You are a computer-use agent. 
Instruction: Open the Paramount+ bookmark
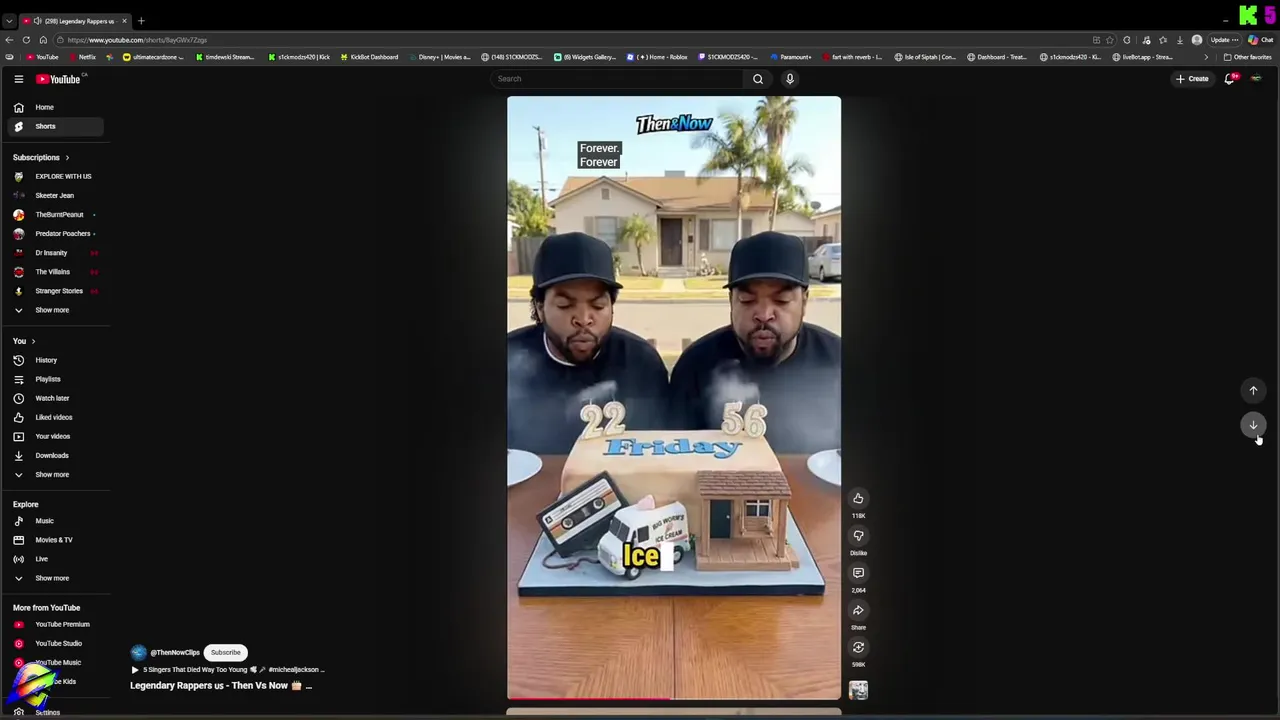(791, 57)
